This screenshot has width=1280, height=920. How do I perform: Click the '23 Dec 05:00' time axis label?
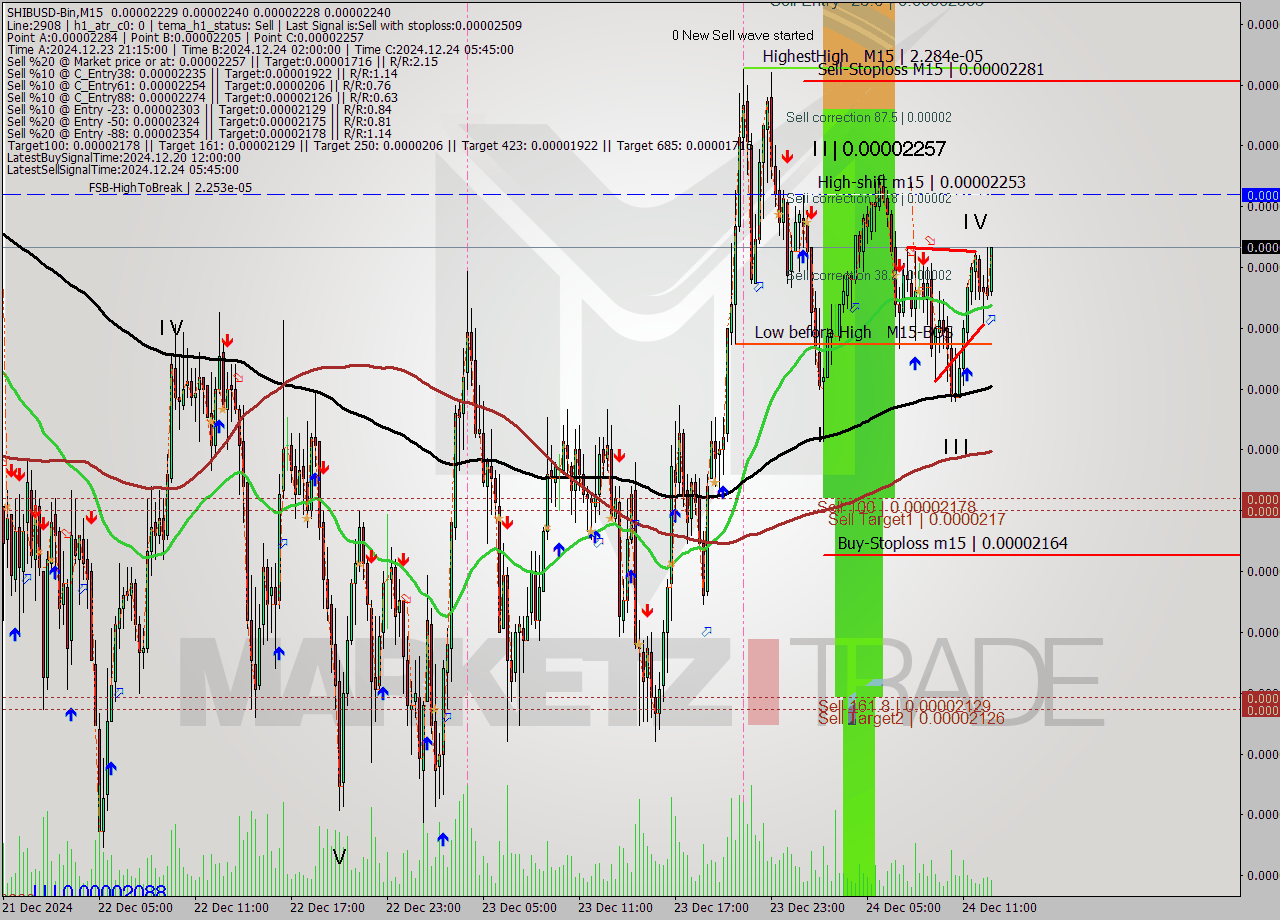coord(519,907)
